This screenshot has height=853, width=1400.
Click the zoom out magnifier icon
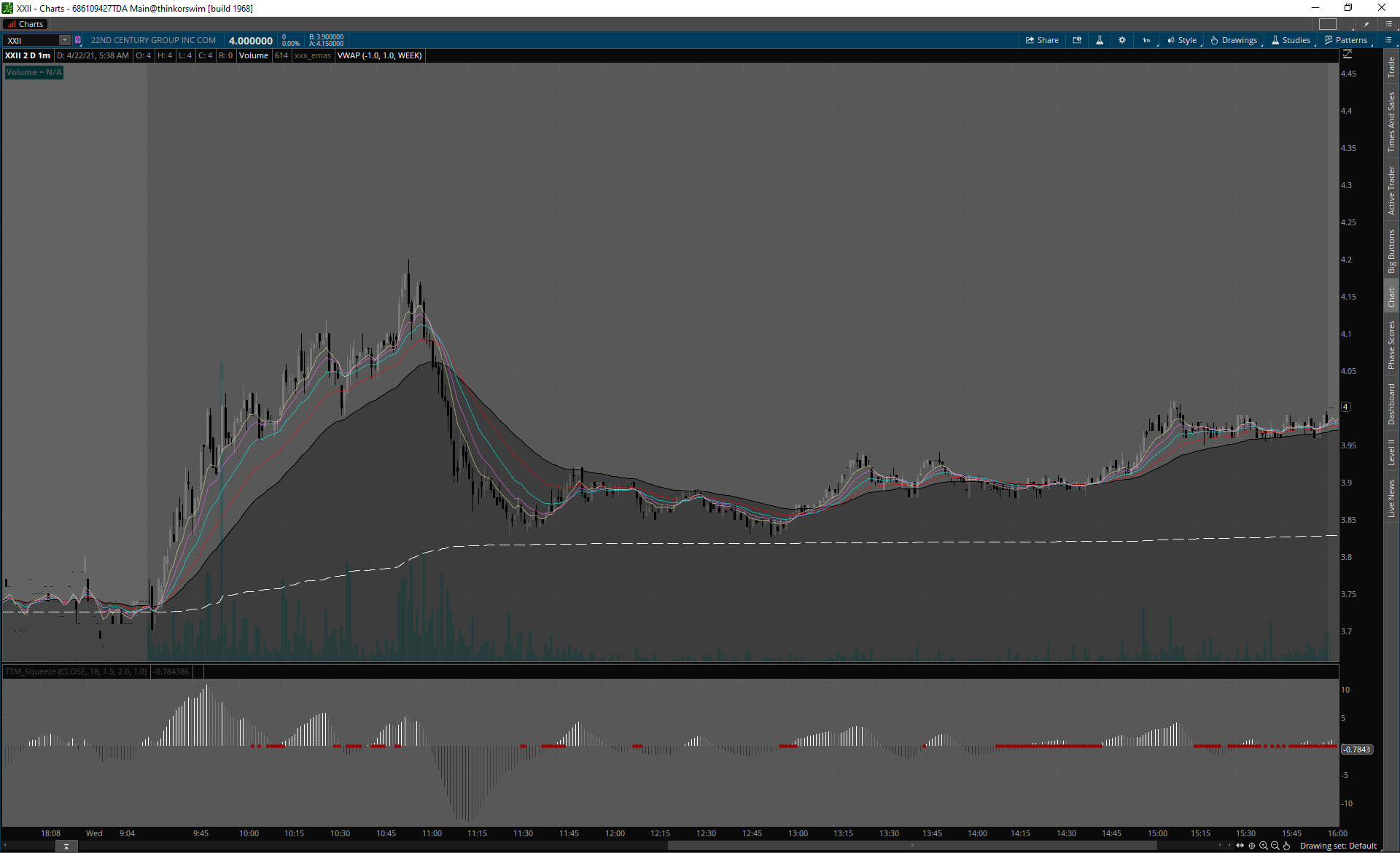pos(1275,846)
